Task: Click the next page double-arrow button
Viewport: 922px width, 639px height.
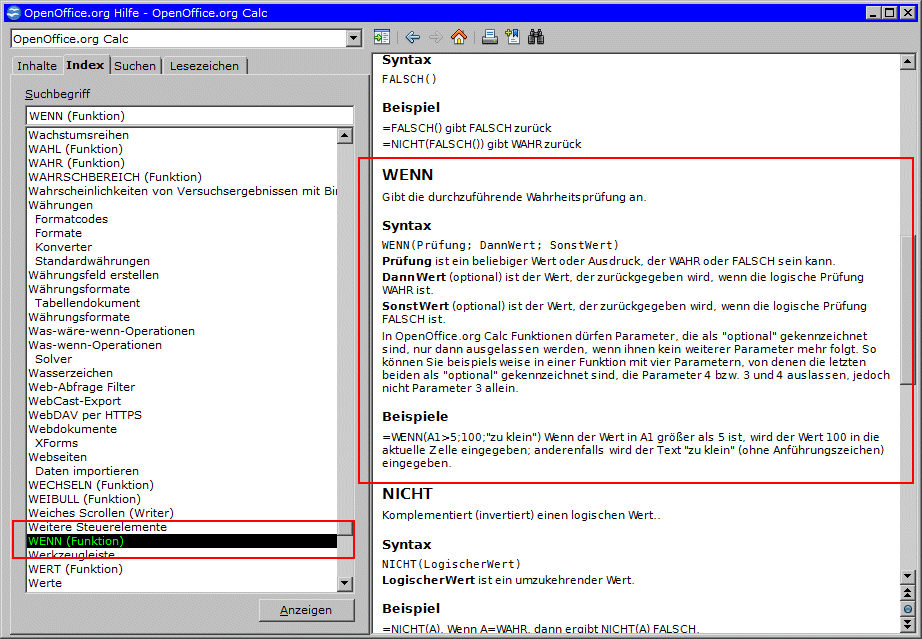Action: pyautogui.click(x=907, y=623)
